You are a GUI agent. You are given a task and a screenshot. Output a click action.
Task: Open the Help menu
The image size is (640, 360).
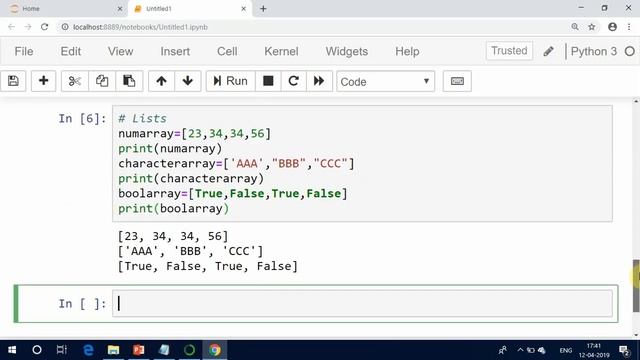407,51
